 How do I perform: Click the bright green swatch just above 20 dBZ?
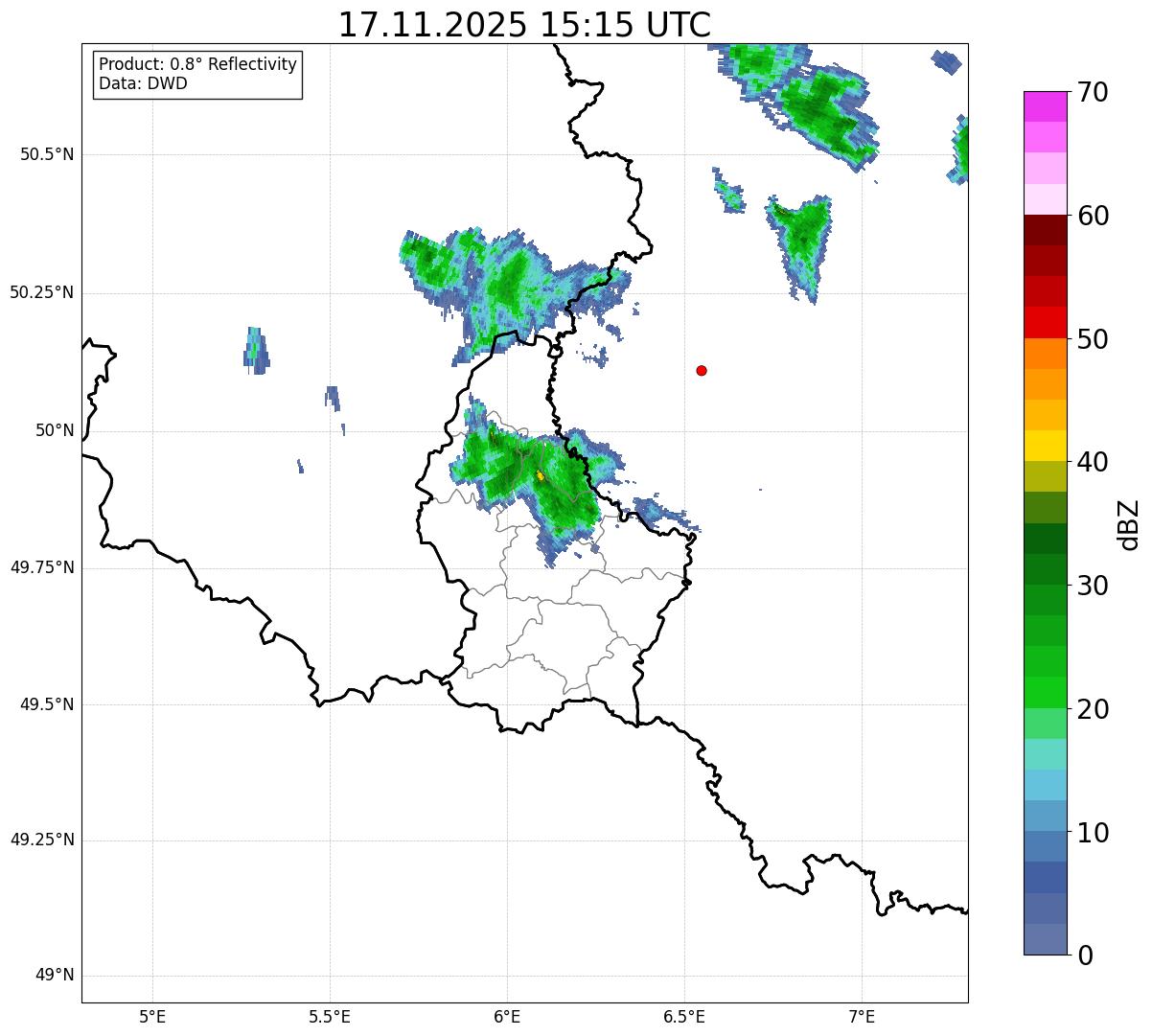[1046, 693]
